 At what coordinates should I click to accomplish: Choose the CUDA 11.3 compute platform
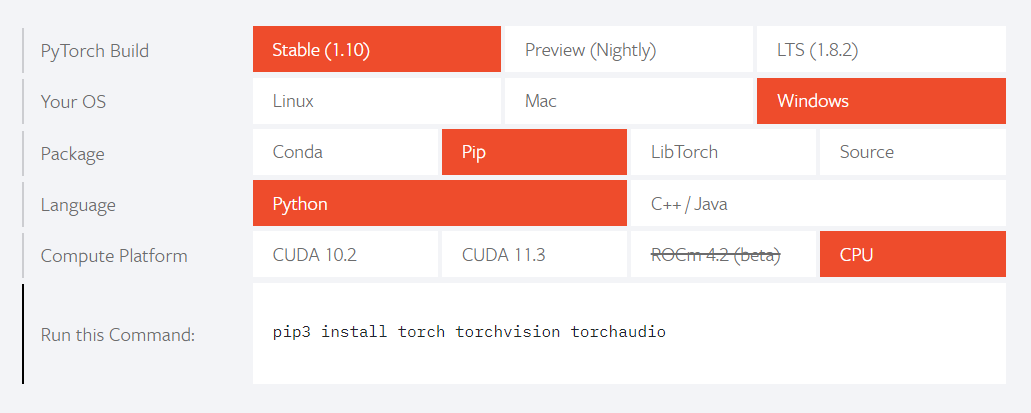(534, 254)
